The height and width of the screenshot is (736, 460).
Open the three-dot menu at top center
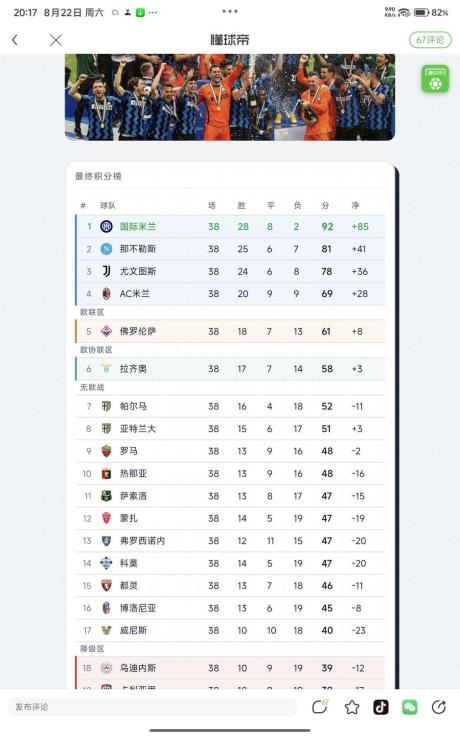[230, 11]
